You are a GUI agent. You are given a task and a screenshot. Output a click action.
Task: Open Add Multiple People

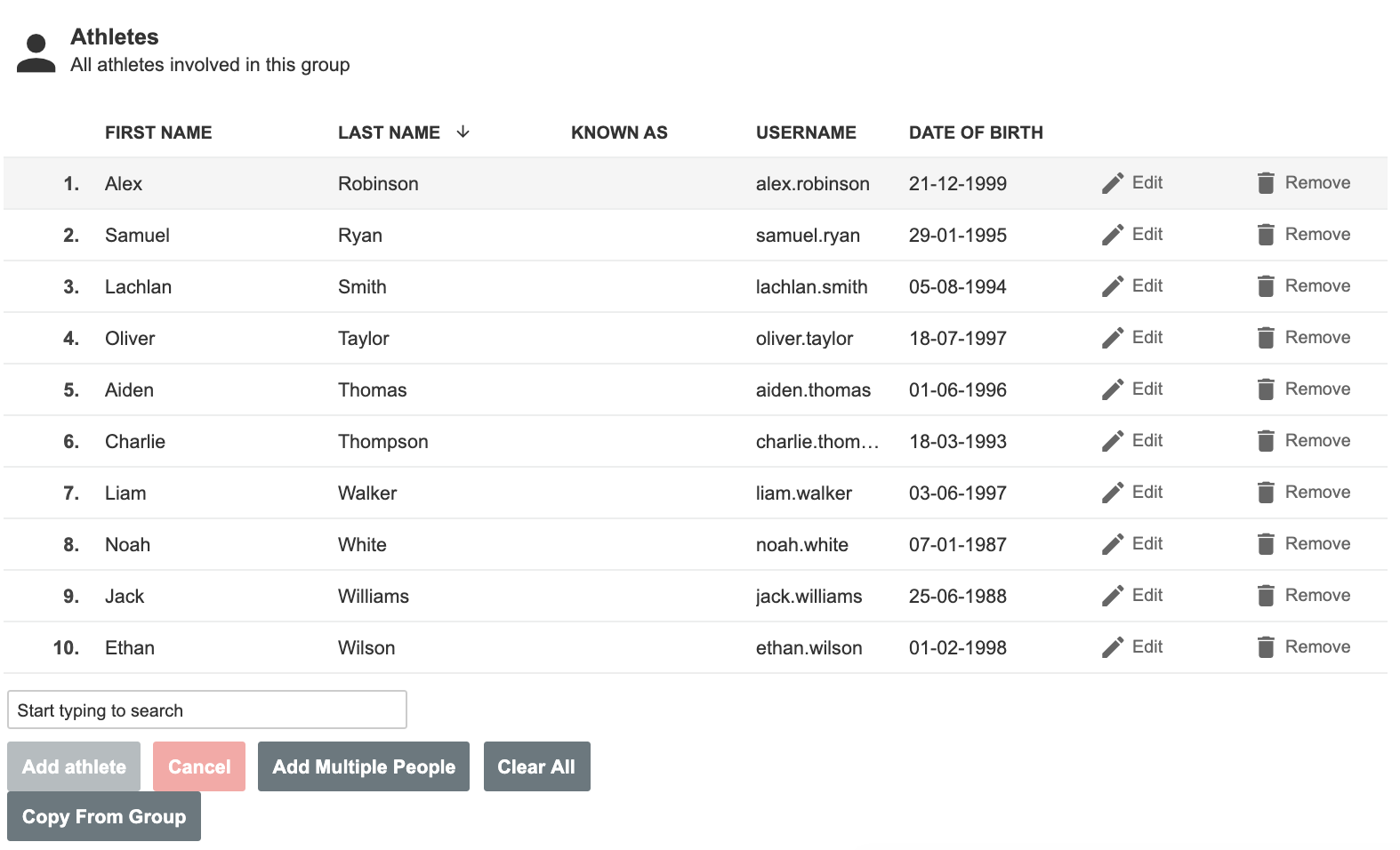tap(364, 766)
